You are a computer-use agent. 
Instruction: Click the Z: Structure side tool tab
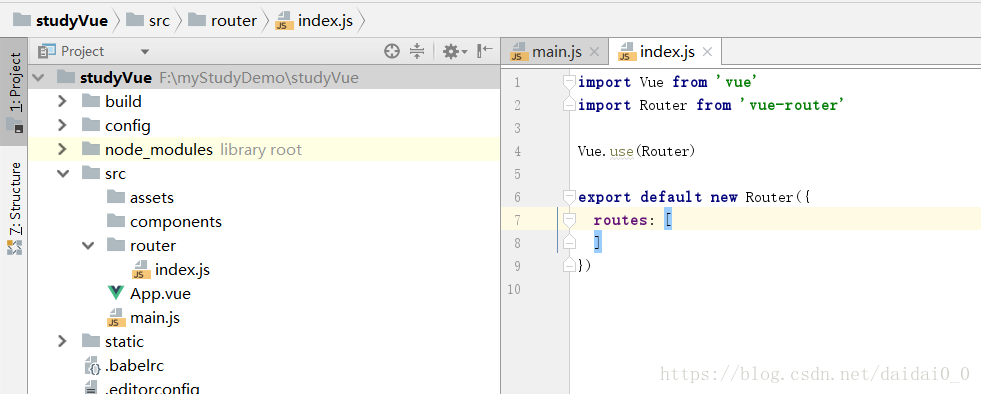tap(14, 208)
